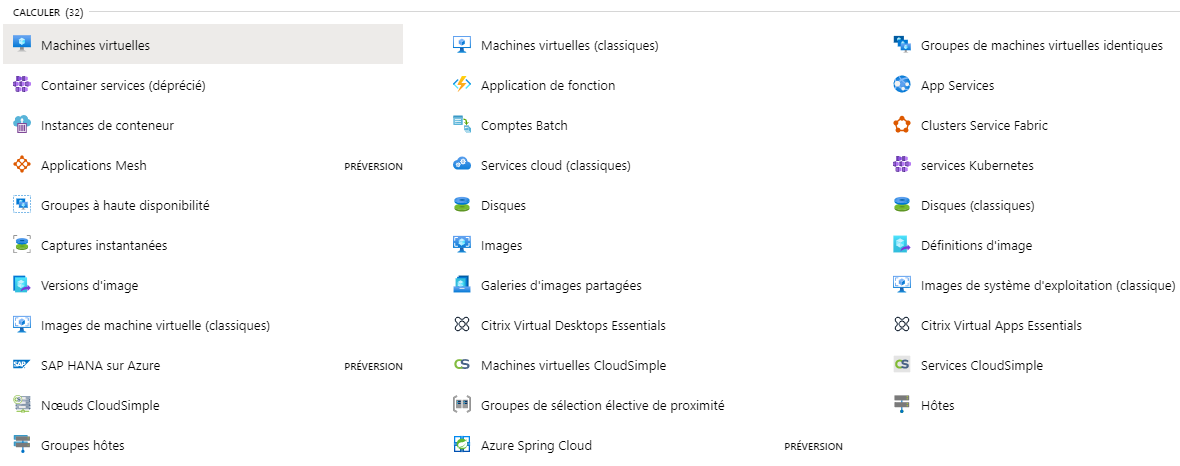This screenshot has height=466, width=1180.
Task: Click the CALCULER (32) section header
Action: point(48,12)
